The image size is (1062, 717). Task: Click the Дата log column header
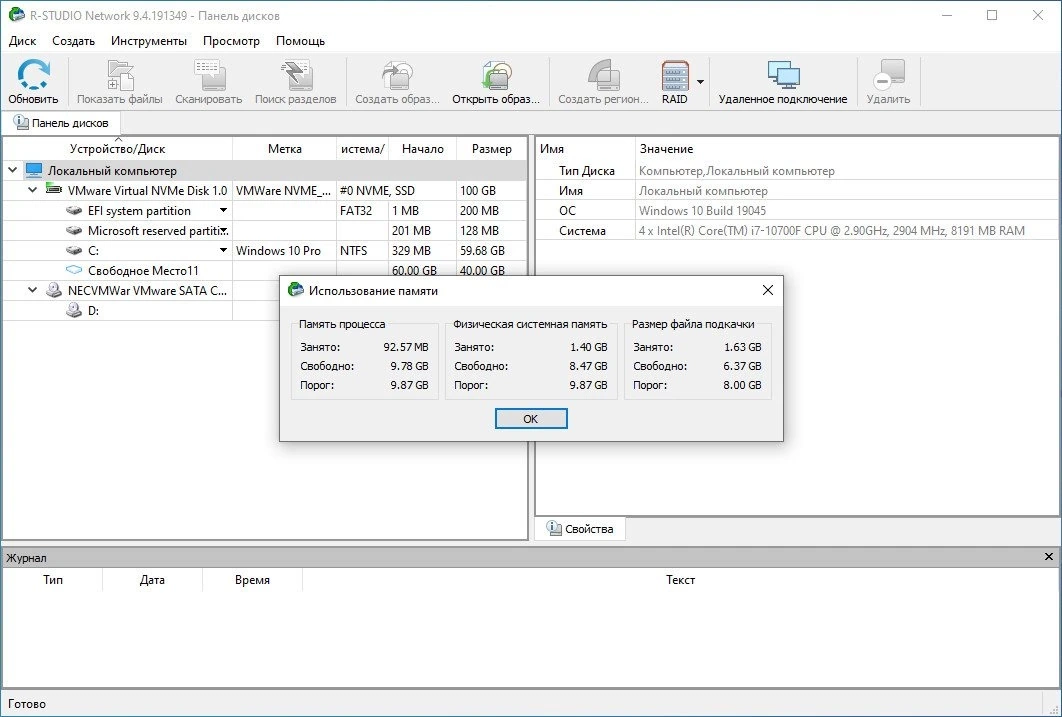click(x=152, y=580)
